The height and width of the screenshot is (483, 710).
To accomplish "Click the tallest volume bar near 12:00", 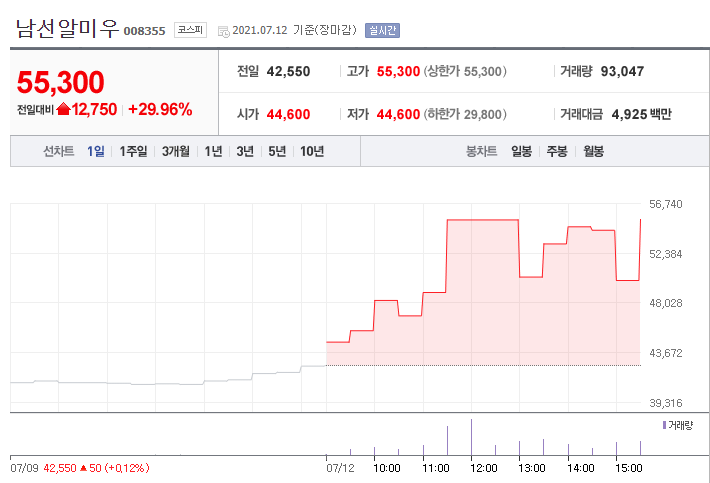I will click(x=471, y=437).
